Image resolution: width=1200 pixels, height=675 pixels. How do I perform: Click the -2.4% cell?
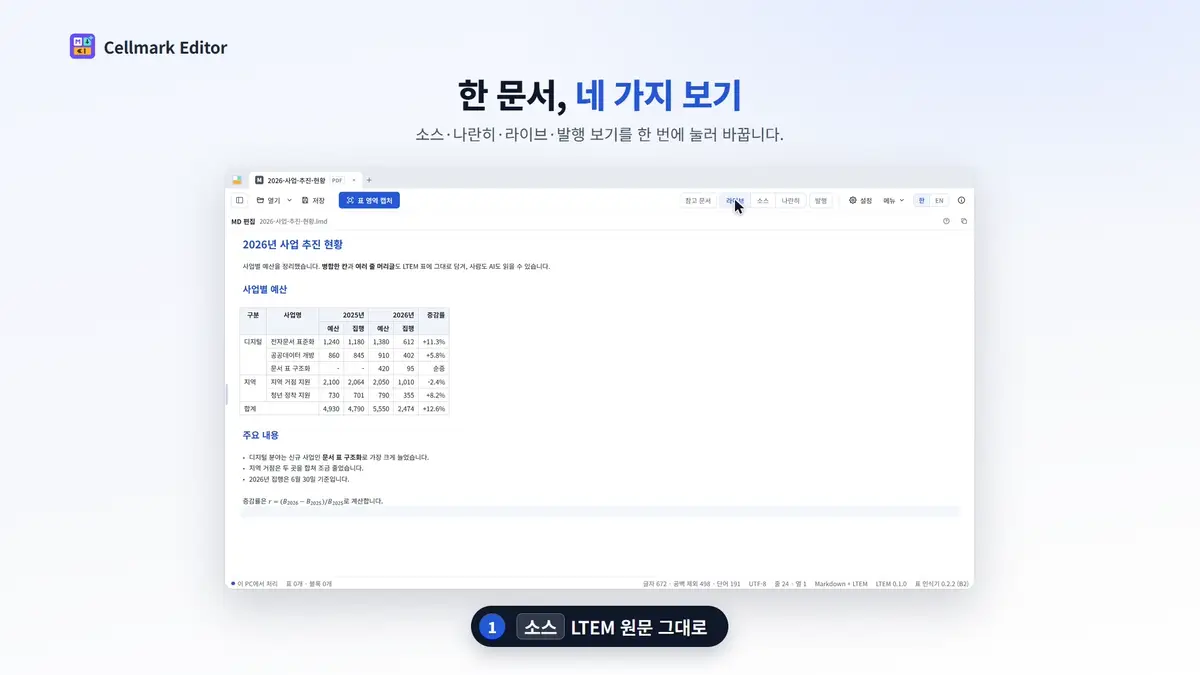436,382
